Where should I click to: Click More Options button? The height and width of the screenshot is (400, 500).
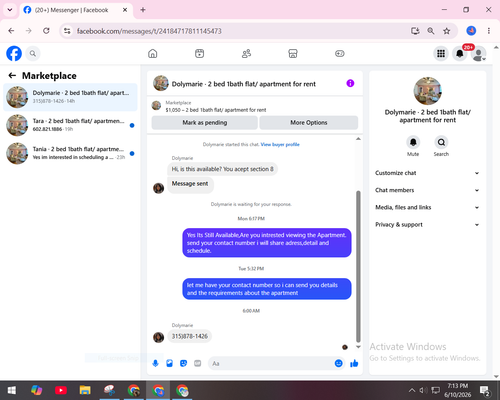(309, 123)
